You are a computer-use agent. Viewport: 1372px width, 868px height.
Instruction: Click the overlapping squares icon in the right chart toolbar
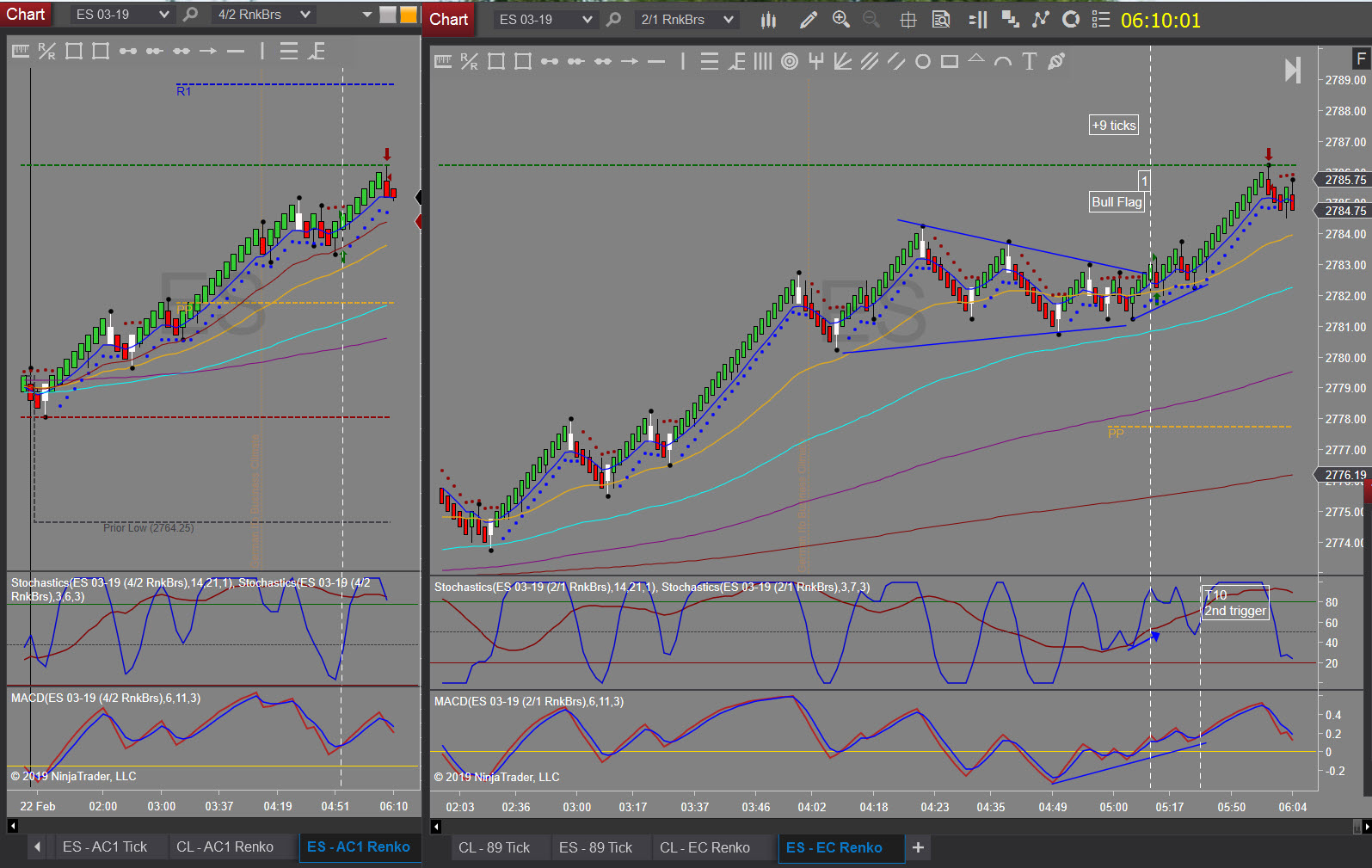coord(1010,20)
